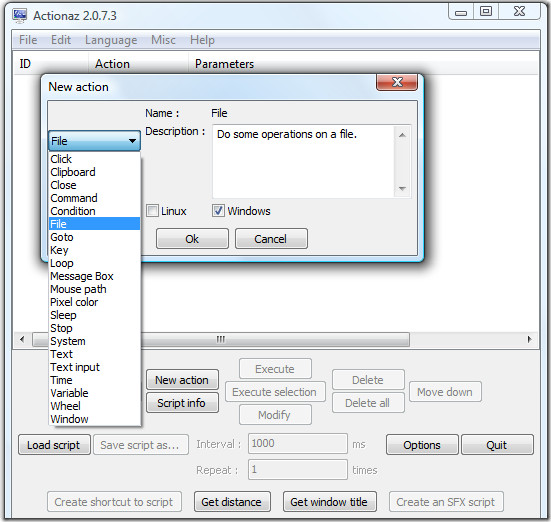Enable the Linux checkbox

[152, 211]
